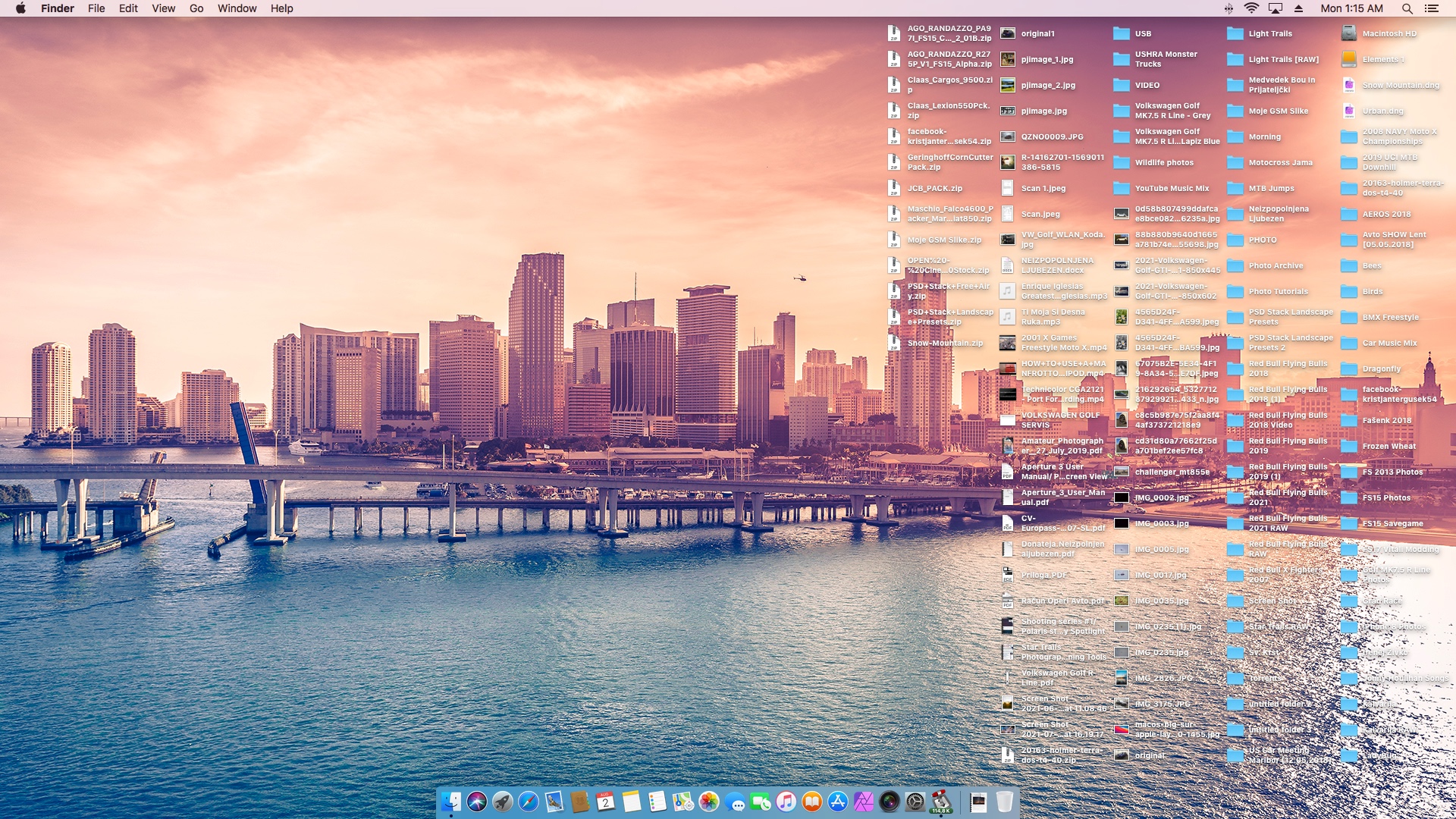Launch Siri from the Dock
The height and width of the screenshot is (819, 1456).
[x=477, y=802]
